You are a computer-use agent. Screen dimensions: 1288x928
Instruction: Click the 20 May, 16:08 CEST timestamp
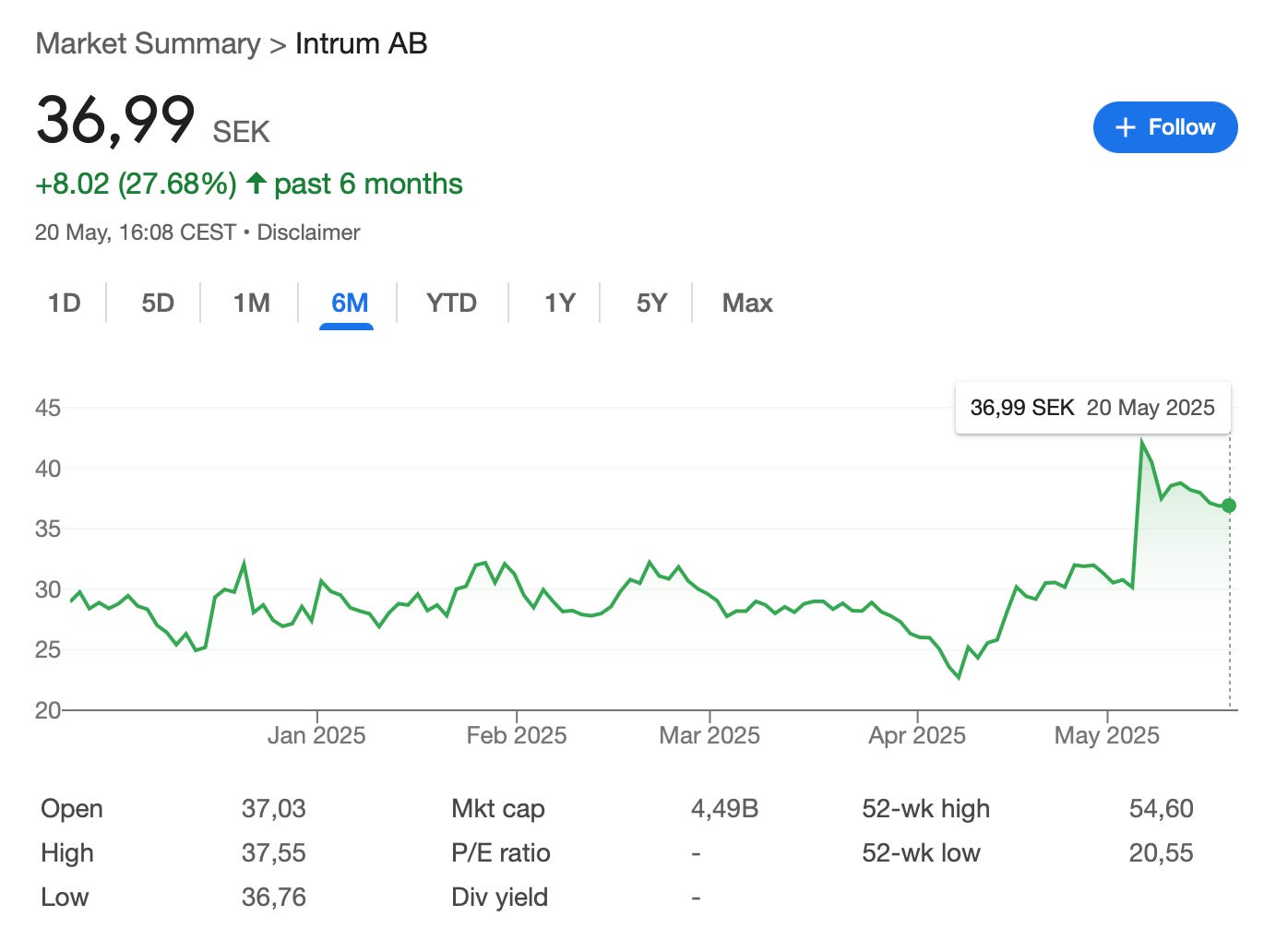136,232
